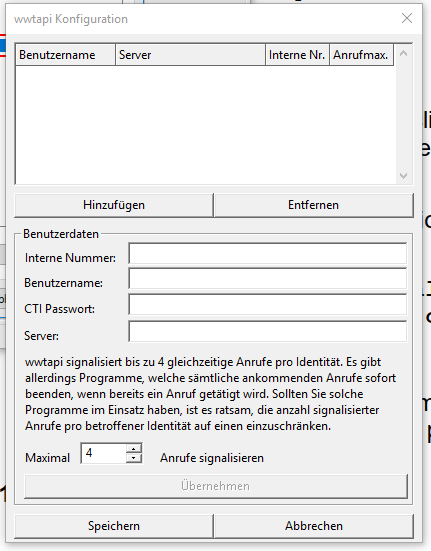Screen dimensions: 431x551
Task: Focus the Server input field
Action: point(268,331)
